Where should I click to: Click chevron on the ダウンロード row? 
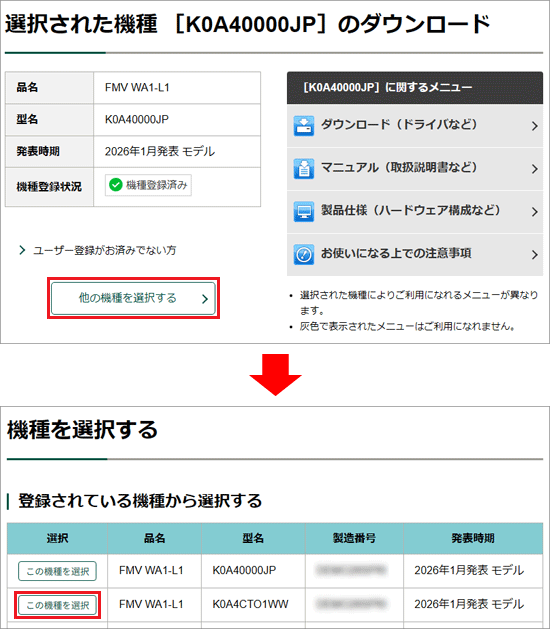534,126
